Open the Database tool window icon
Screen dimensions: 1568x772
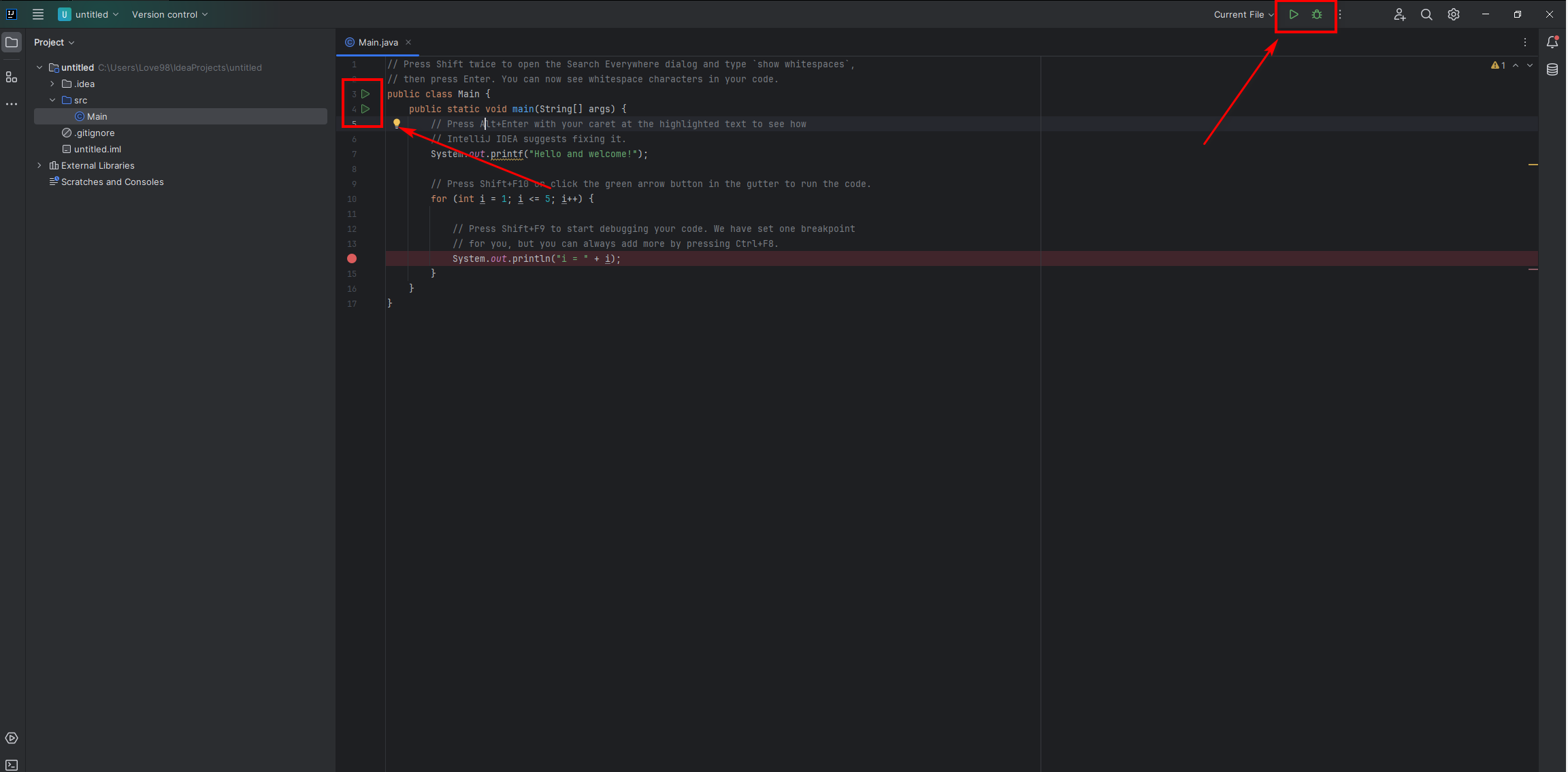pos(1552,69)
